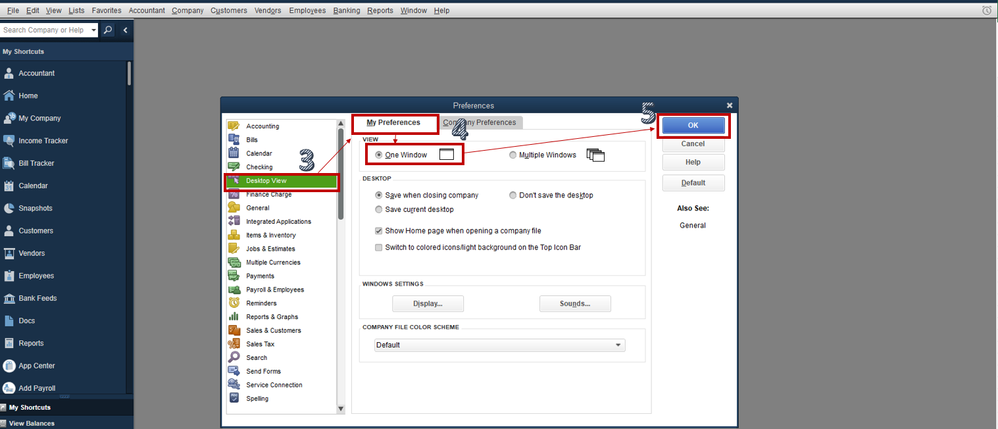
Task: Click the Default button
Action: pyautogui.click(x=693, y=183)
